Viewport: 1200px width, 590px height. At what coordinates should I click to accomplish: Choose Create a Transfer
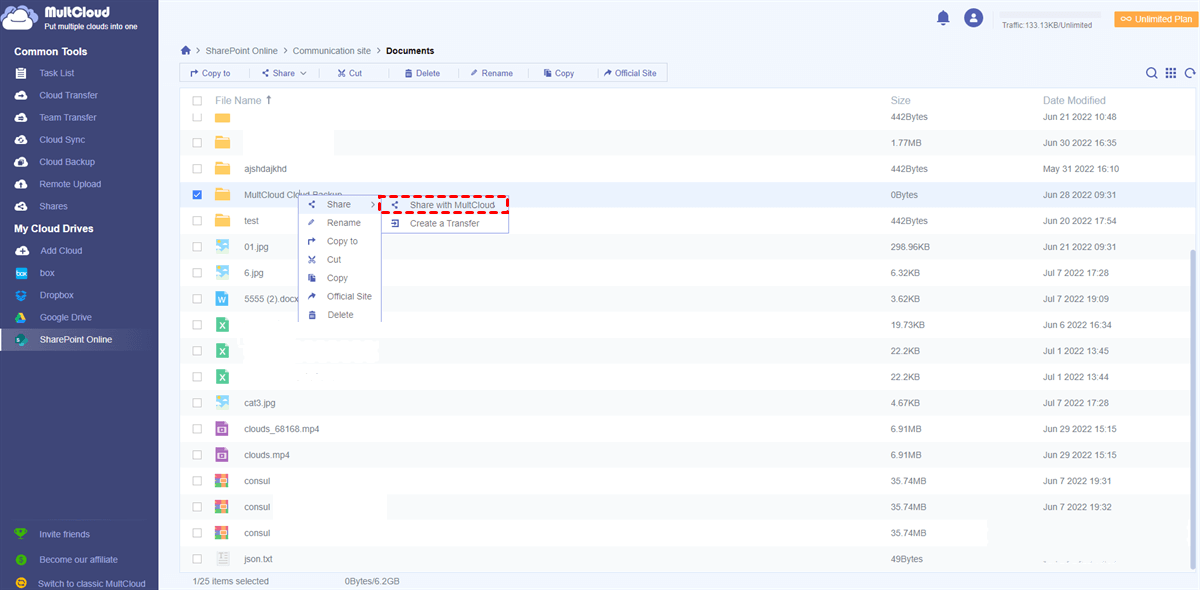pyautogui.click(x=444, y=223)
